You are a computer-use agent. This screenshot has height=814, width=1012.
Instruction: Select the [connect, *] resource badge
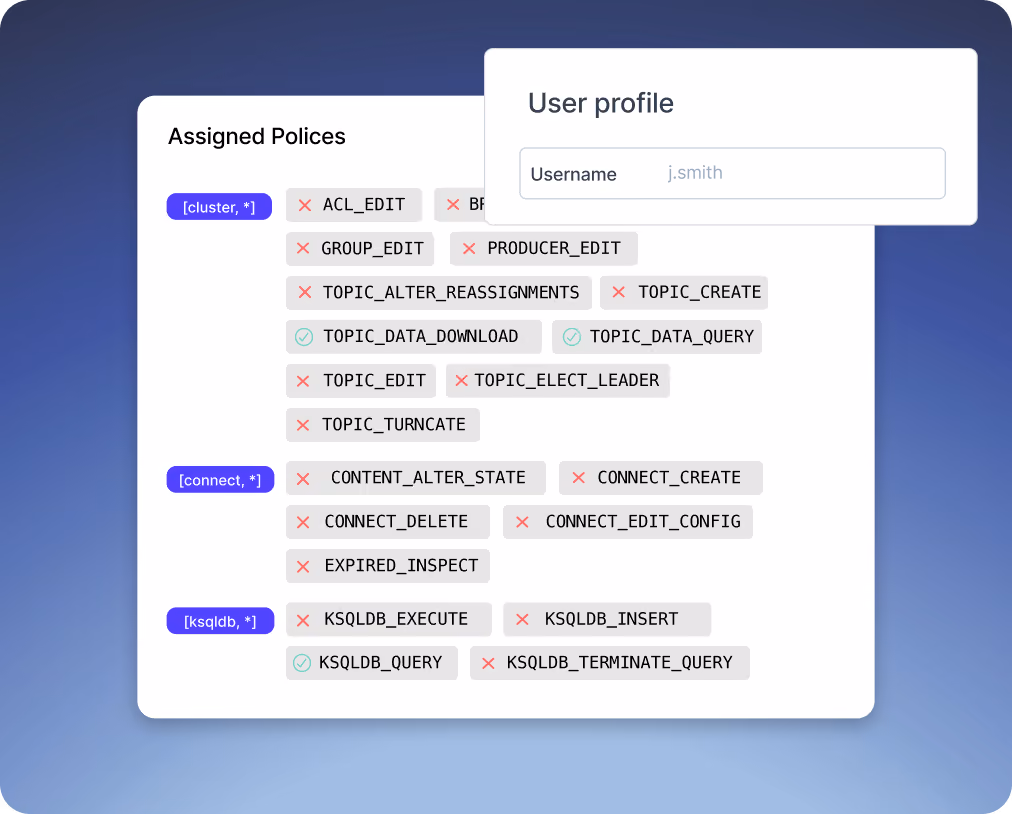click(220, 480)
